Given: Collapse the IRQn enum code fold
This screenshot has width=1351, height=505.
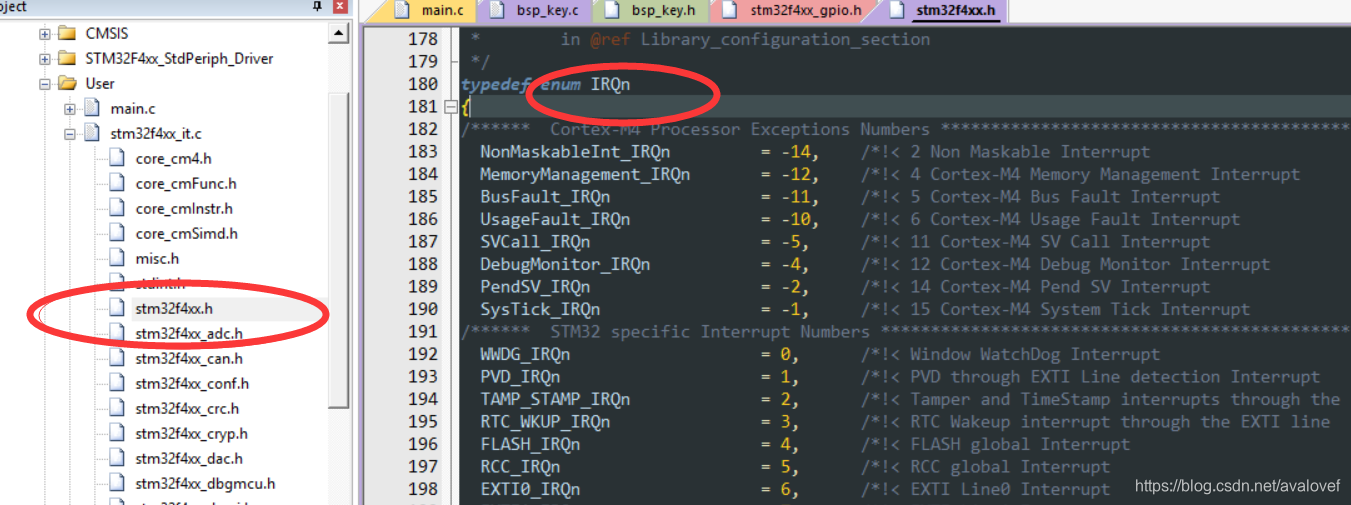Looking at the screenshot, I should coord(450,107).
